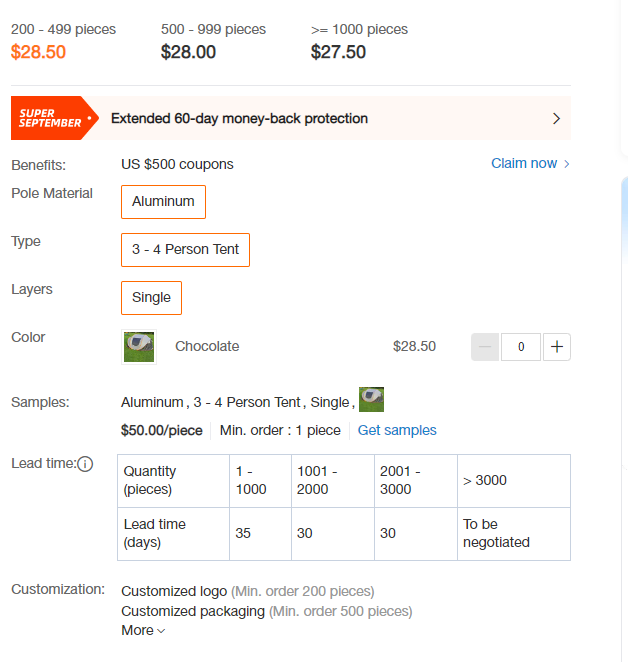The image size is (628, 662).
Task: Click the Get samples link
Action: (x=397, y=430)
